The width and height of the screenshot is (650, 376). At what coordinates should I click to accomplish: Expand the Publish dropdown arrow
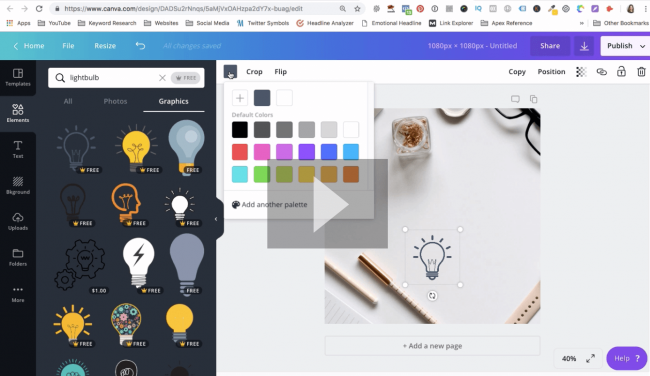[x=642, y=46]
